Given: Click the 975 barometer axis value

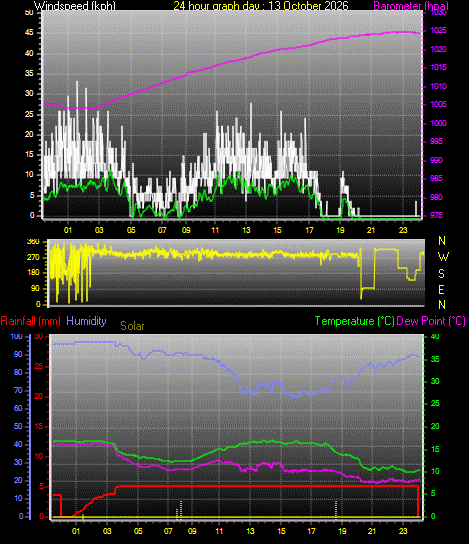Looking at the screenshot, I should pyautogui.click(x=436, y=215).
